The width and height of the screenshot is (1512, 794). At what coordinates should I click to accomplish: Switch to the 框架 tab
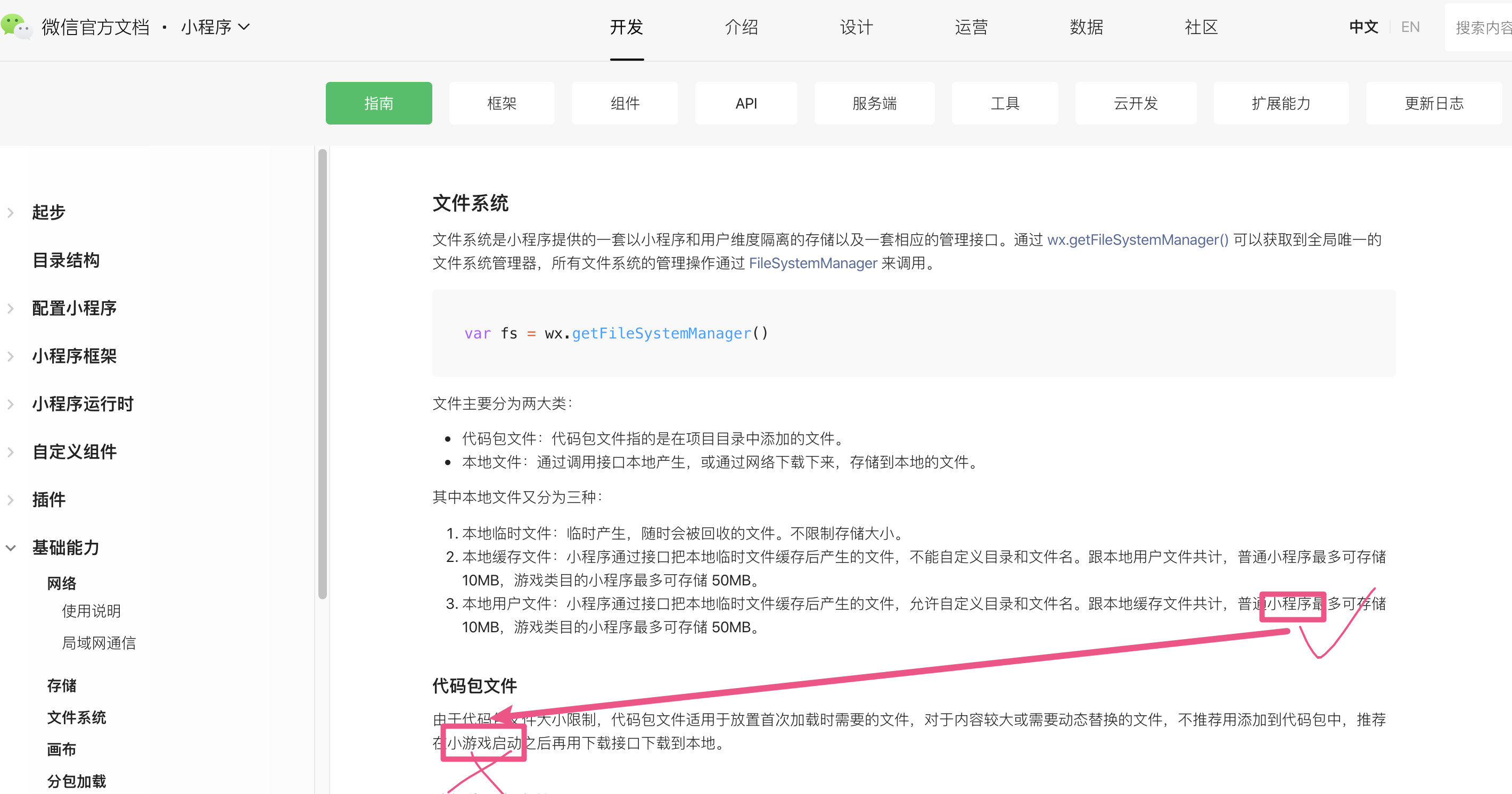click(502, 104)
